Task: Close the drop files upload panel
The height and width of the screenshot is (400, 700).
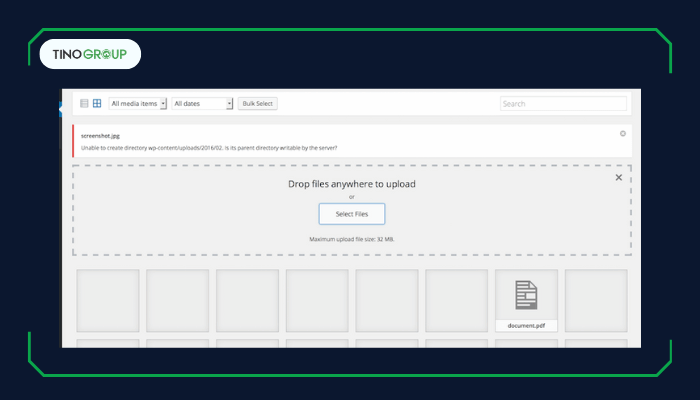Action: click(618, 177)
